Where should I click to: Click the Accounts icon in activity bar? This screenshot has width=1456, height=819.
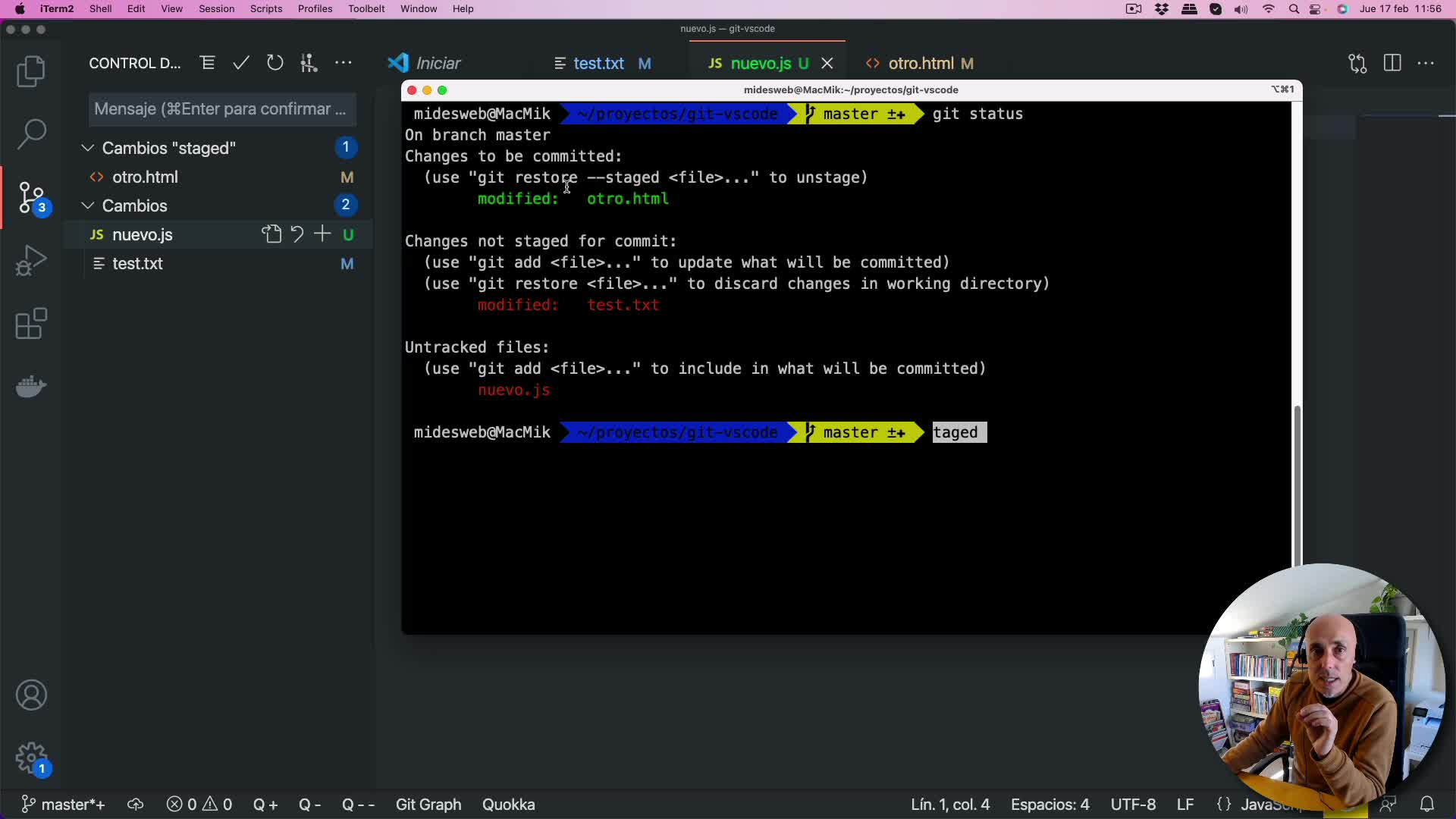point(31,695)
